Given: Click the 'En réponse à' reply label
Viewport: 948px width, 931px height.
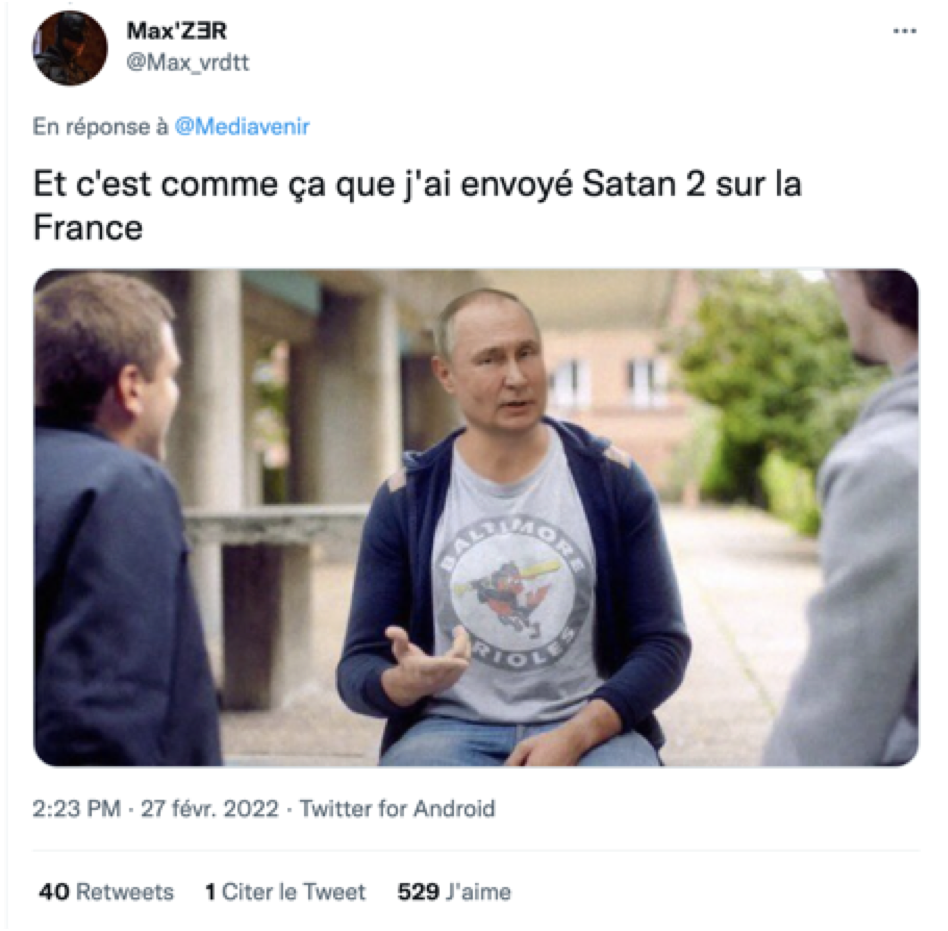Looking at the screenshot, I should click(x=100, y=126).
